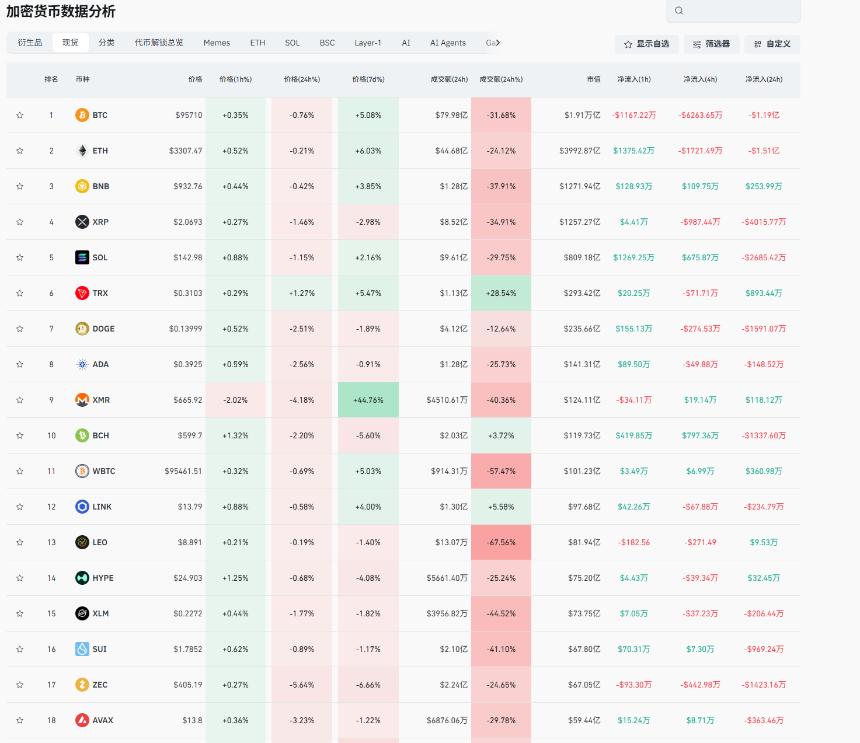This screenshot has width=860, height=743.
Task: Sort by 成交额(24h) column header
Action: [x=449, y=79]
